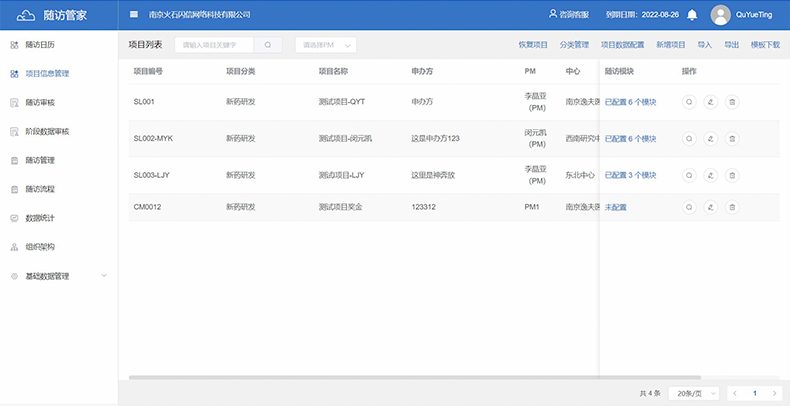Image resolution: width=790 pixels, height=407 pixels.
Task: Open the QuYueTing user avatar
Action: click(720, 15)
